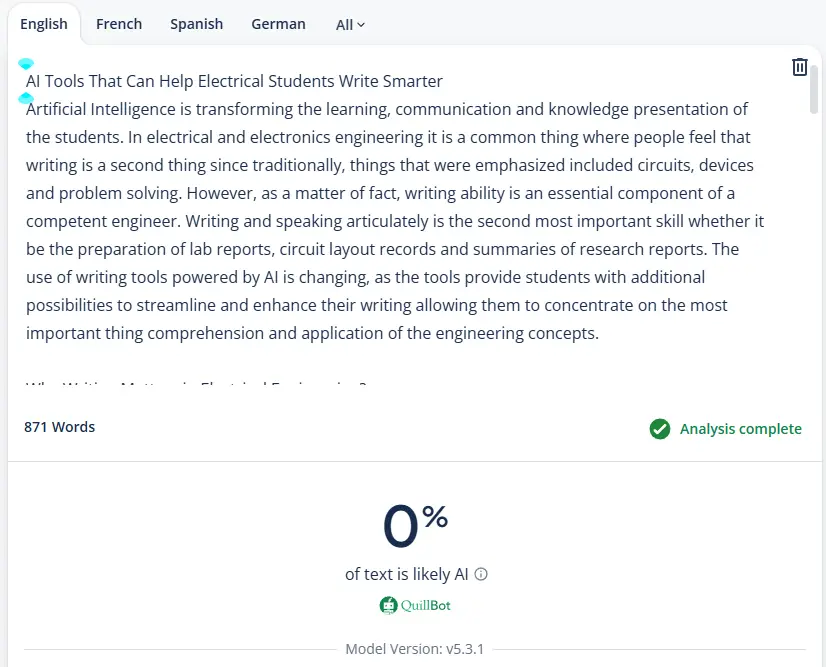826x667 pixels.
Task: Select the German language tab
Action: click(x=278, y=24)
